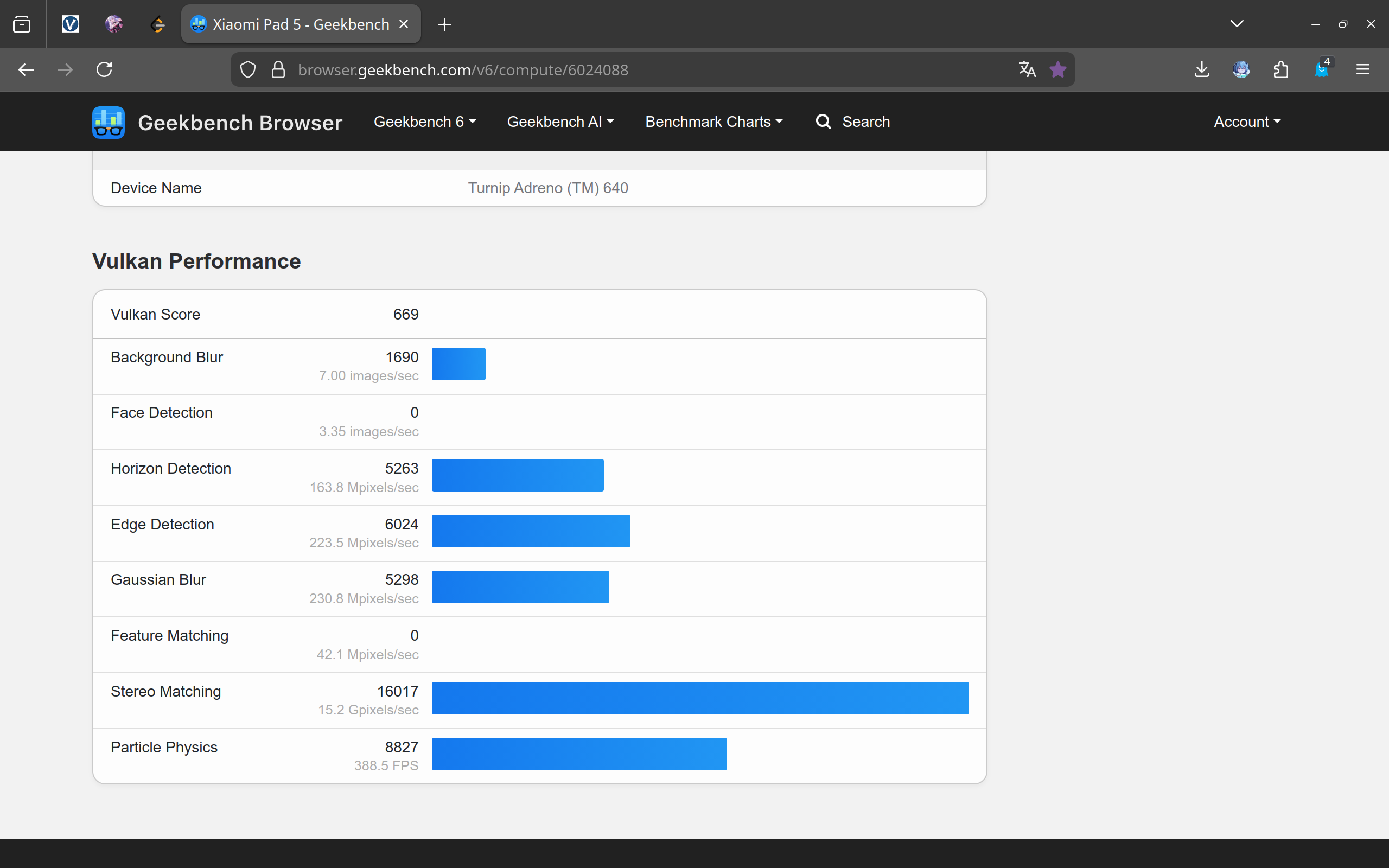Click the extension icon with badge 4
Viewport: 1389px width, 868px height.
pyautogui.click(x=1322, y=69)
